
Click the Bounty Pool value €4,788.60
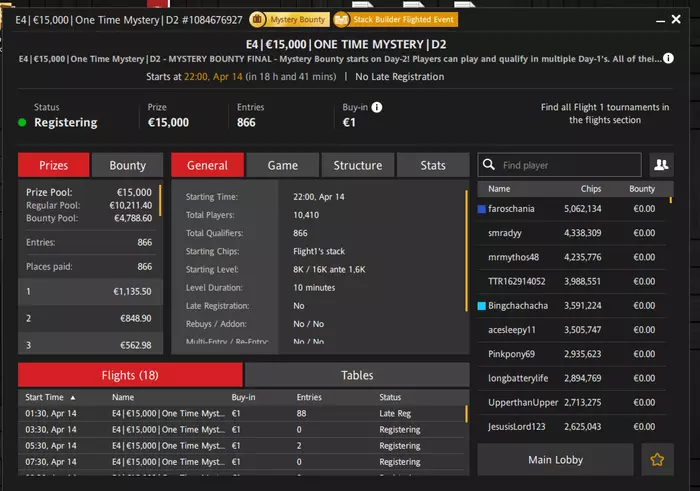[133, 218]
